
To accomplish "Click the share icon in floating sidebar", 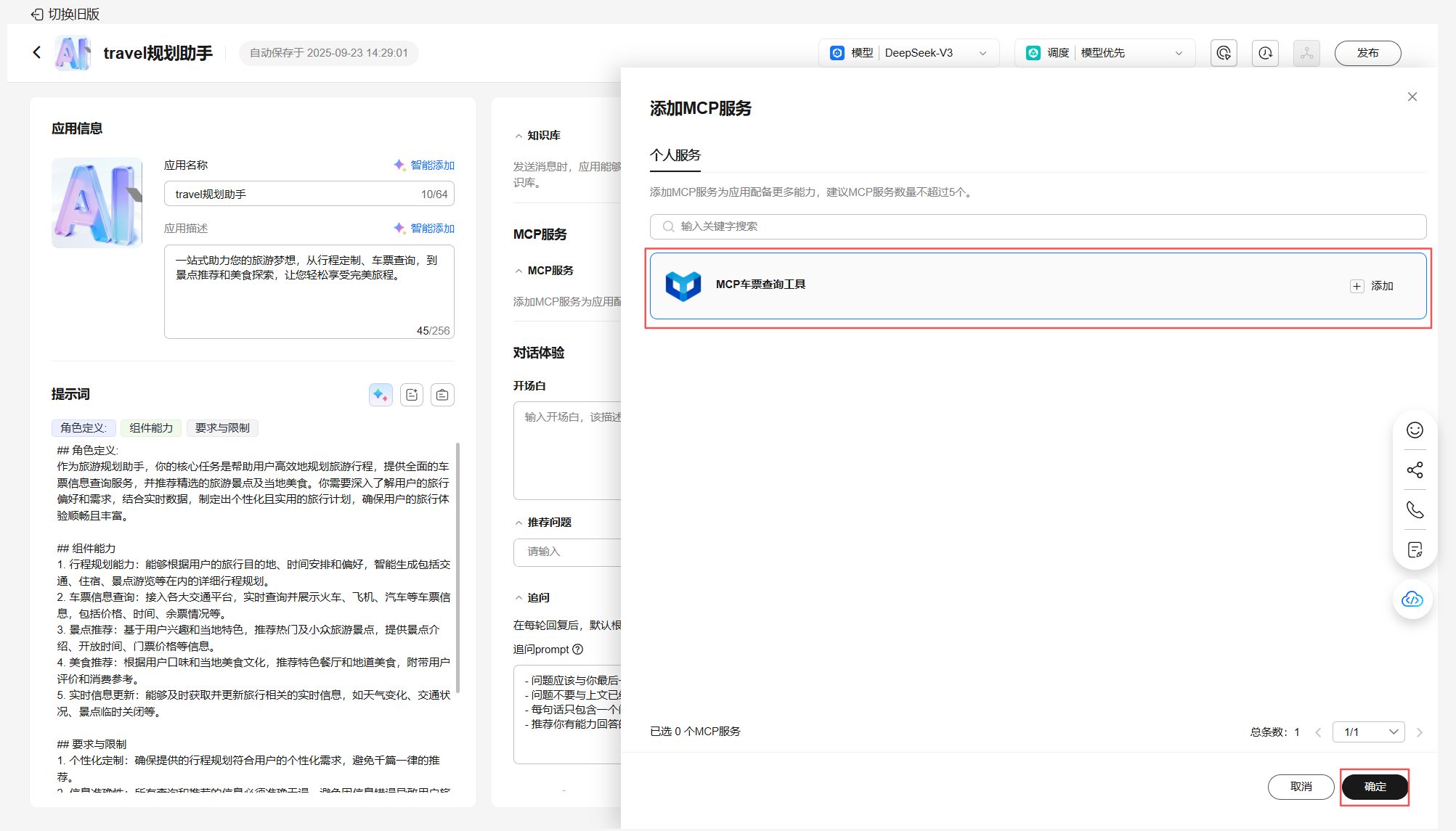I will pos(1415,470).
